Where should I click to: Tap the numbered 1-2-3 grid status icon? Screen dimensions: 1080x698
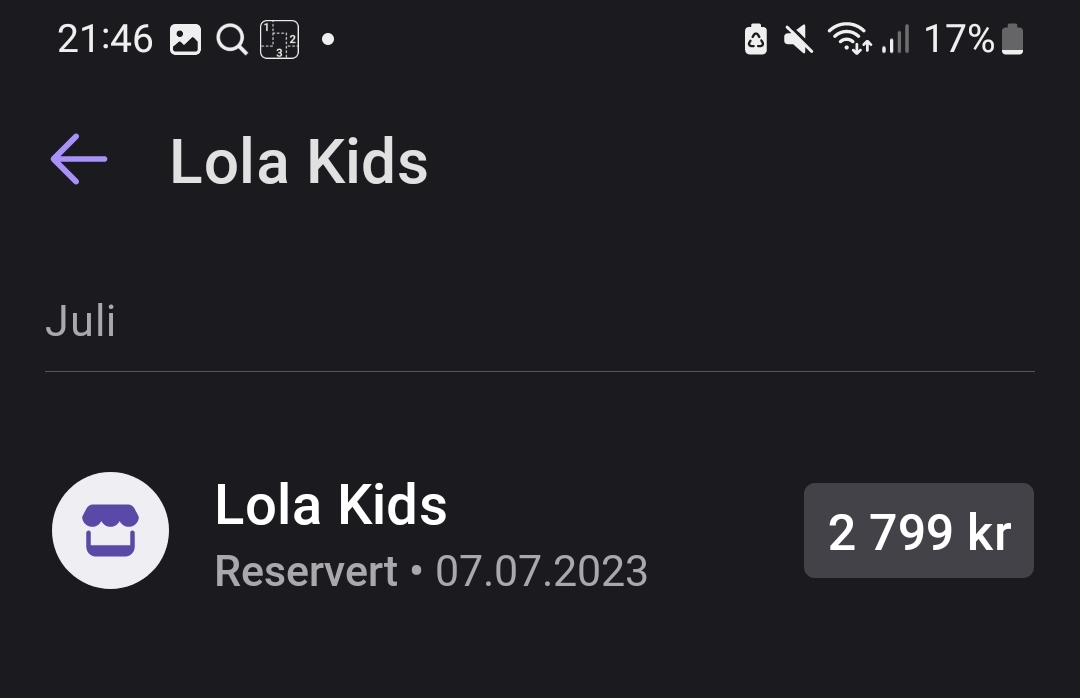(x=279, y=39)
